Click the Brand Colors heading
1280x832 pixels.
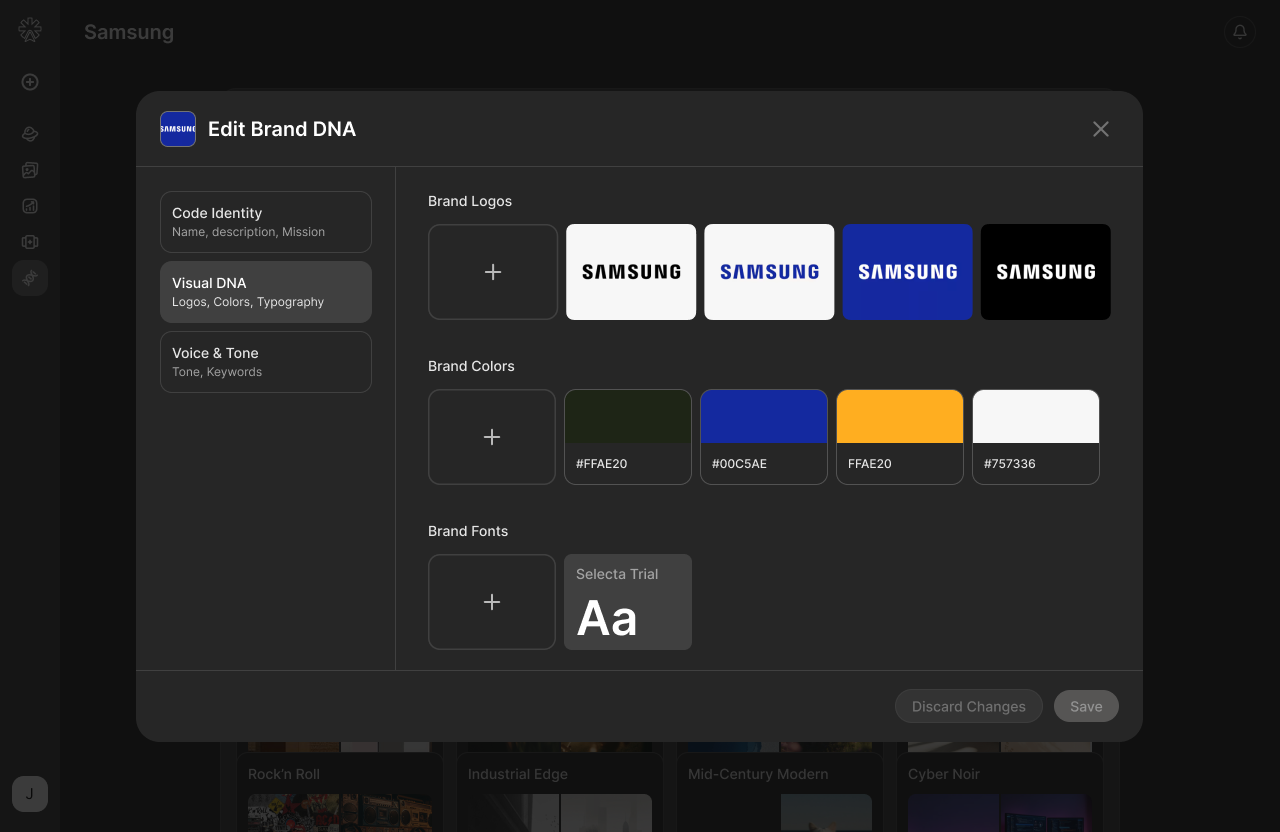click(471, 366)
